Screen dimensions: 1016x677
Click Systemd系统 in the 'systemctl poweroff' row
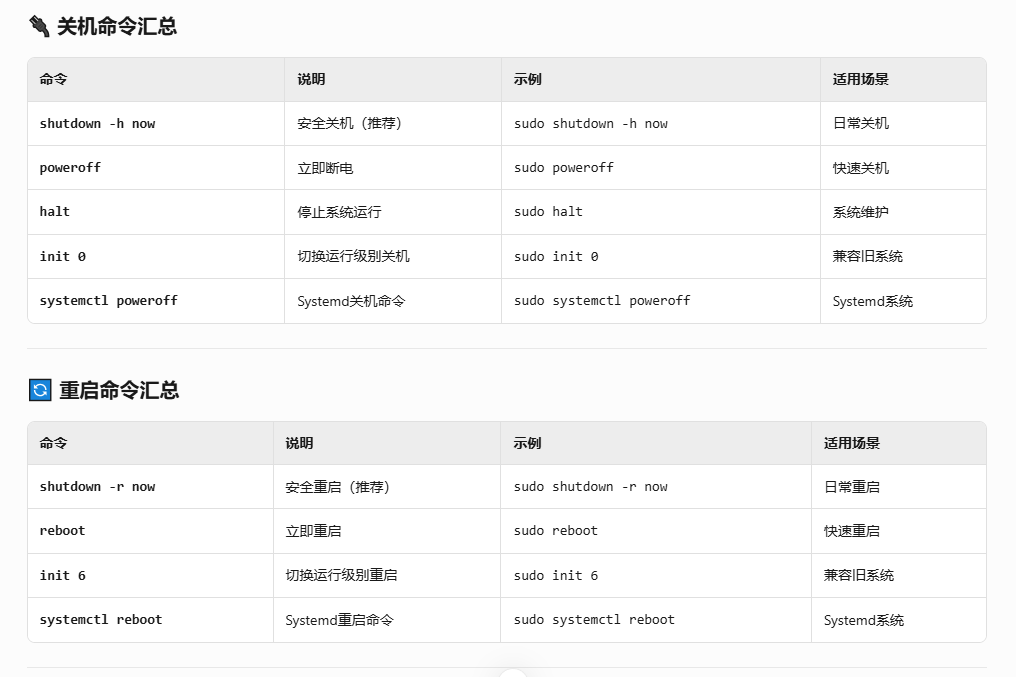[x=873, y=301]
